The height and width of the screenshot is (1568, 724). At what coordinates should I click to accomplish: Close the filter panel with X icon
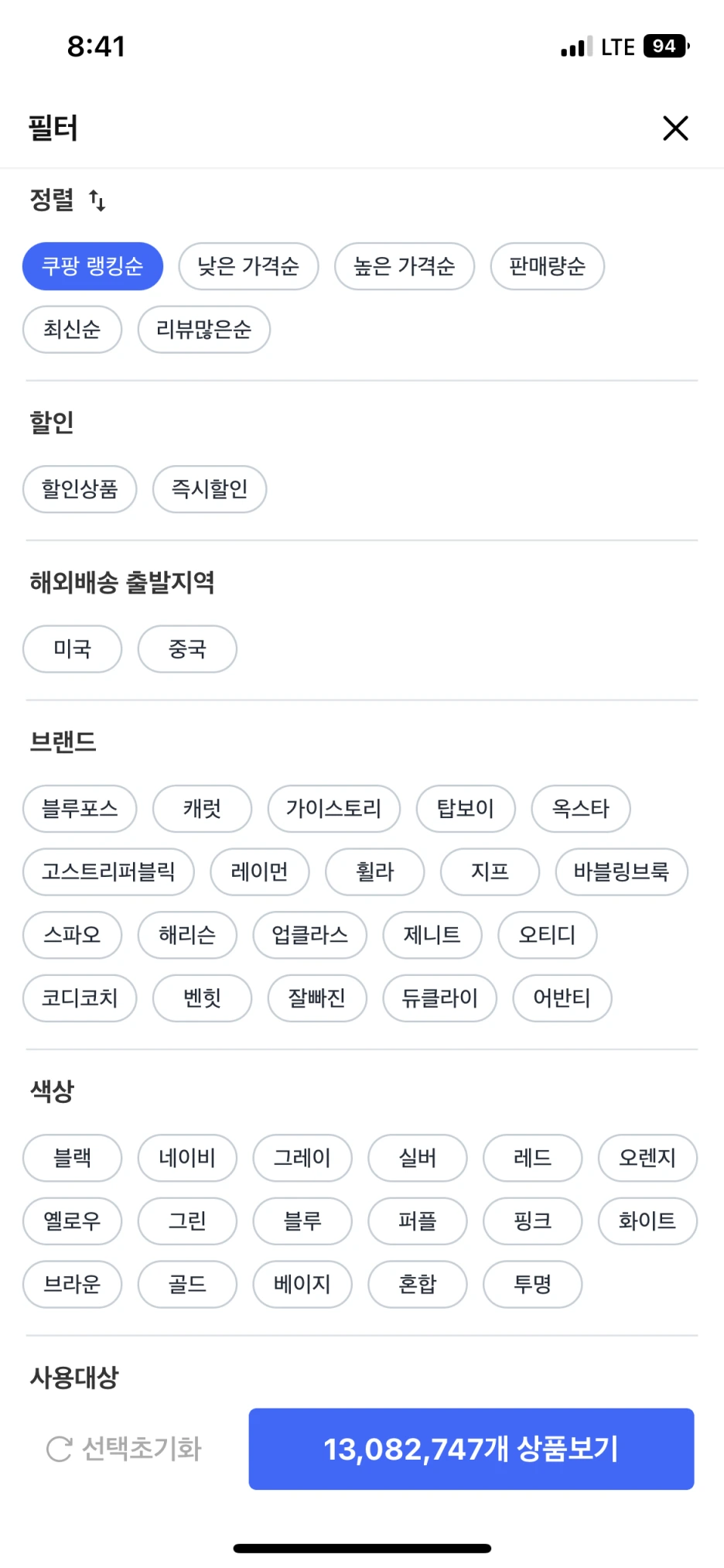(675, 128)
